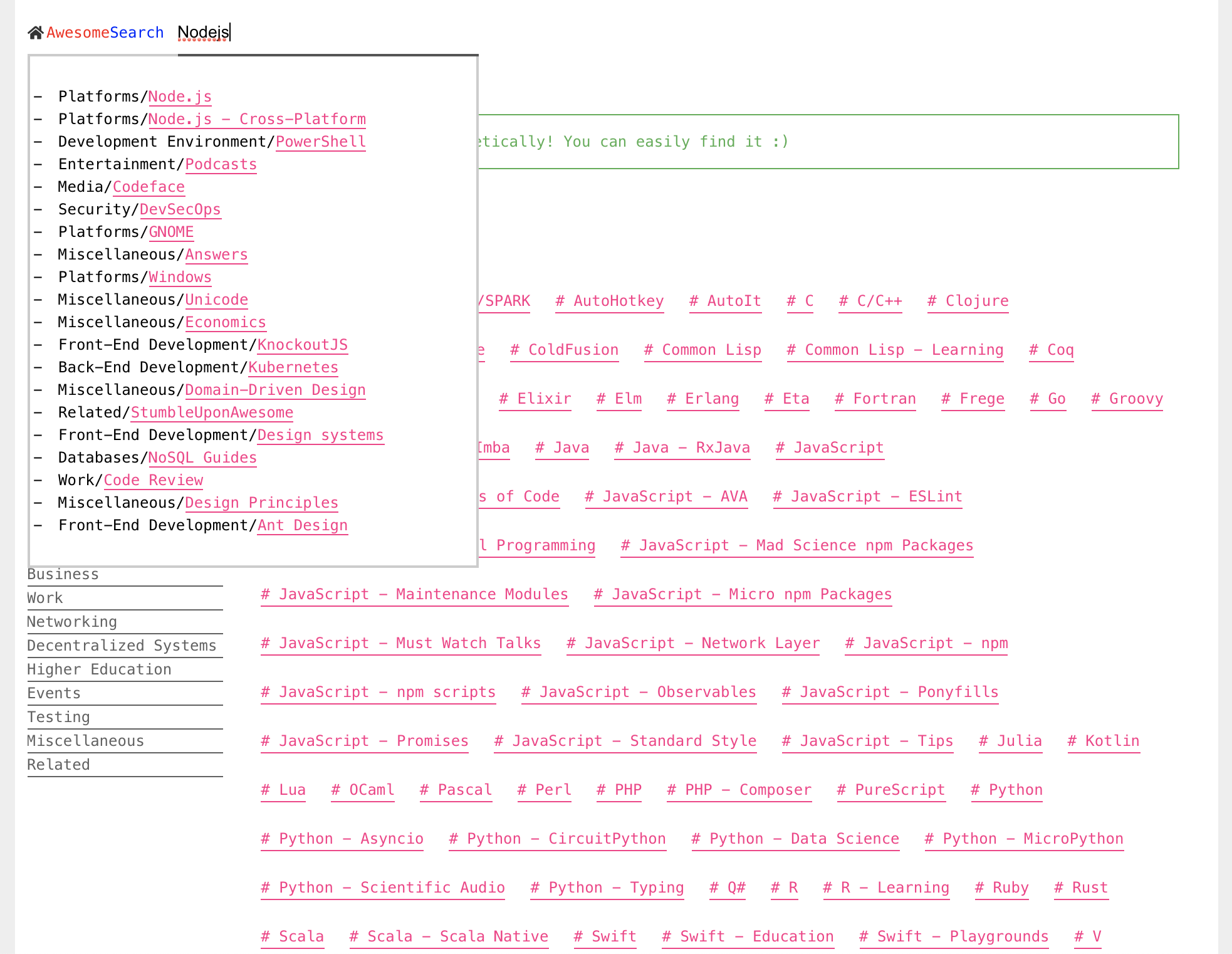Click the home icon beside AwesomeSearch
This screenshot has width=1232, height=954.
click(36, 32)
